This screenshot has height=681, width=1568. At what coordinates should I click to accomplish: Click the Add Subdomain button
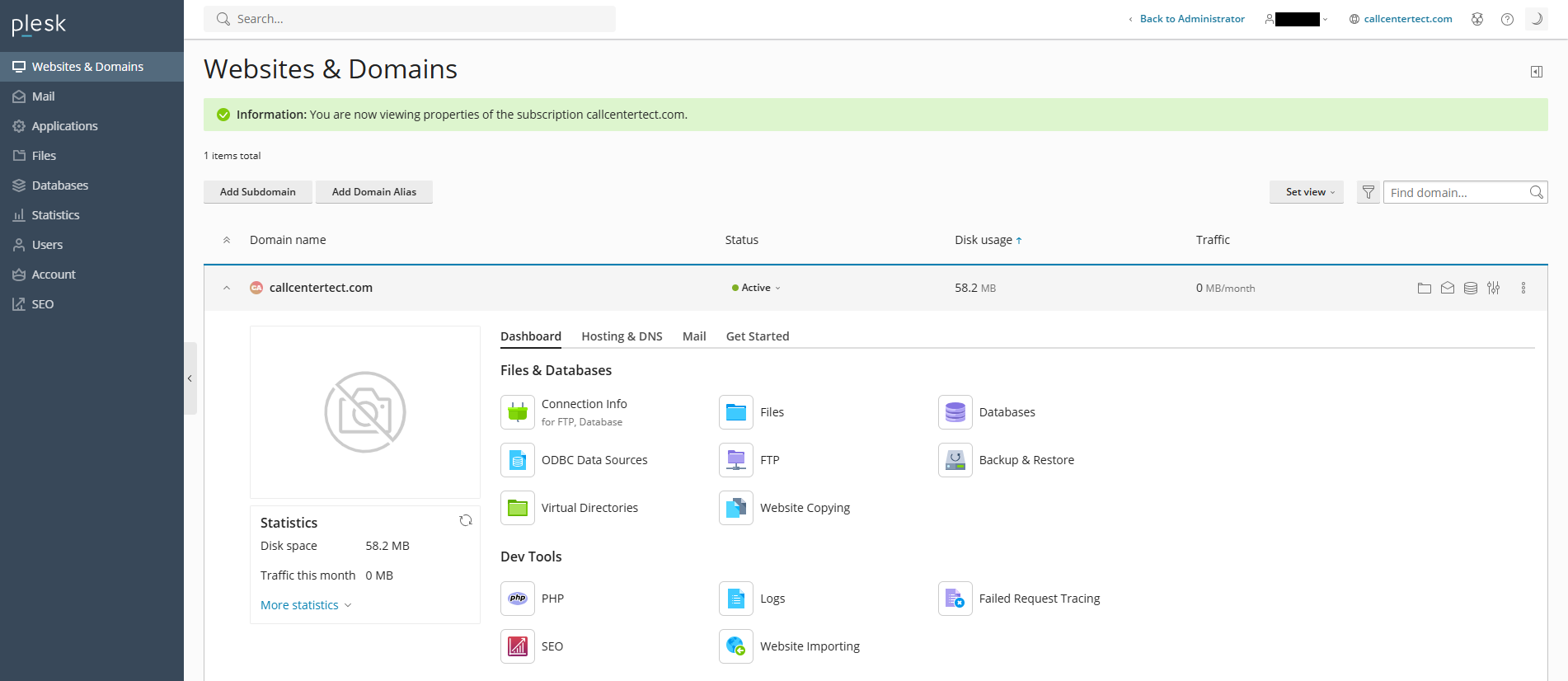[257, 192]
